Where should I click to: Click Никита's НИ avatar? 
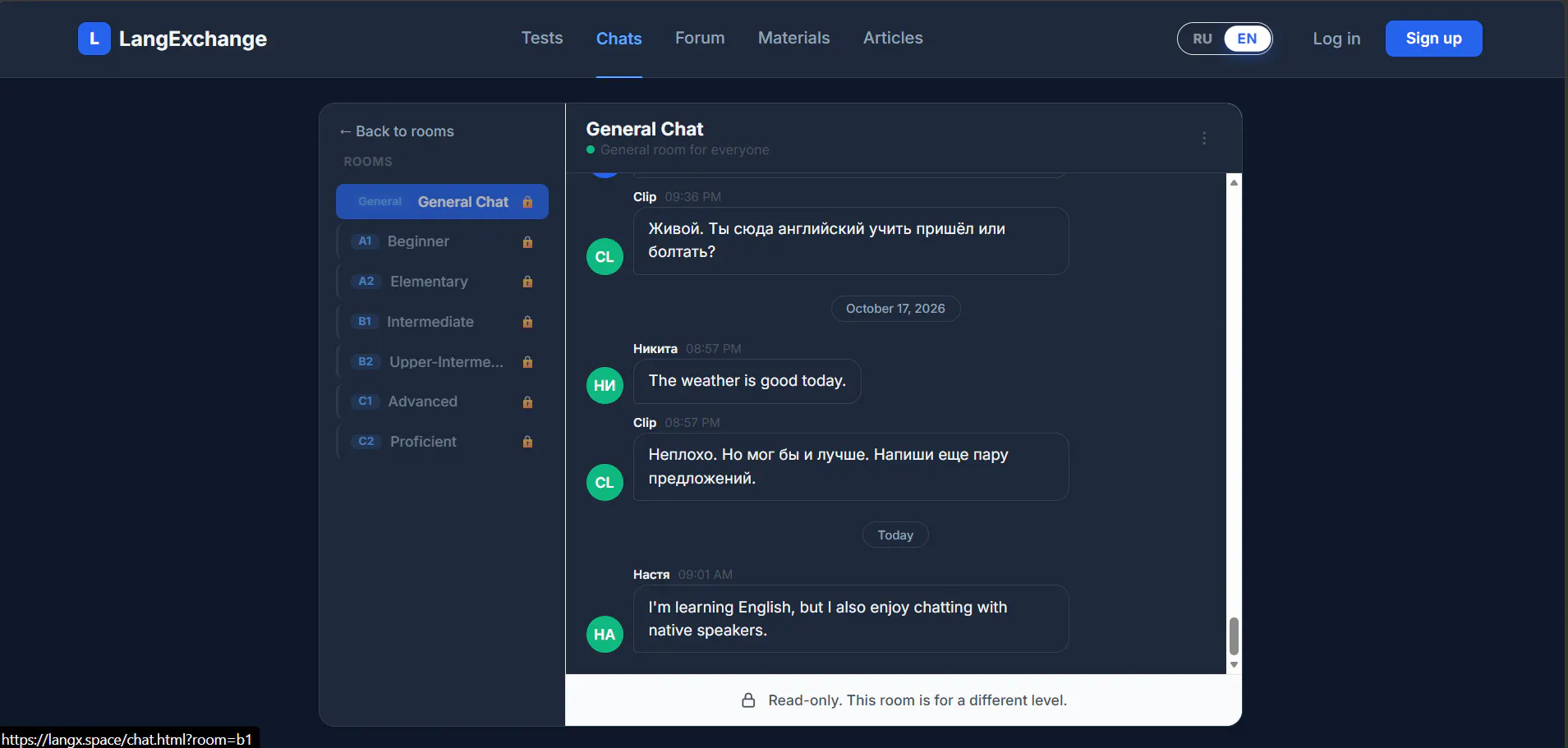point(605,385)
